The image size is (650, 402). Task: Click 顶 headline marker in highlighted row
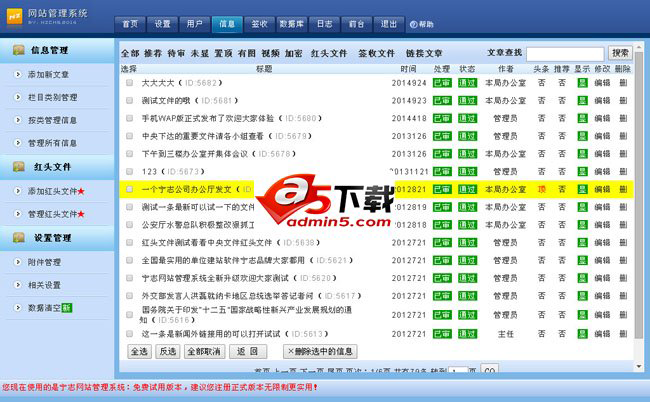click(x=541, y=189)
